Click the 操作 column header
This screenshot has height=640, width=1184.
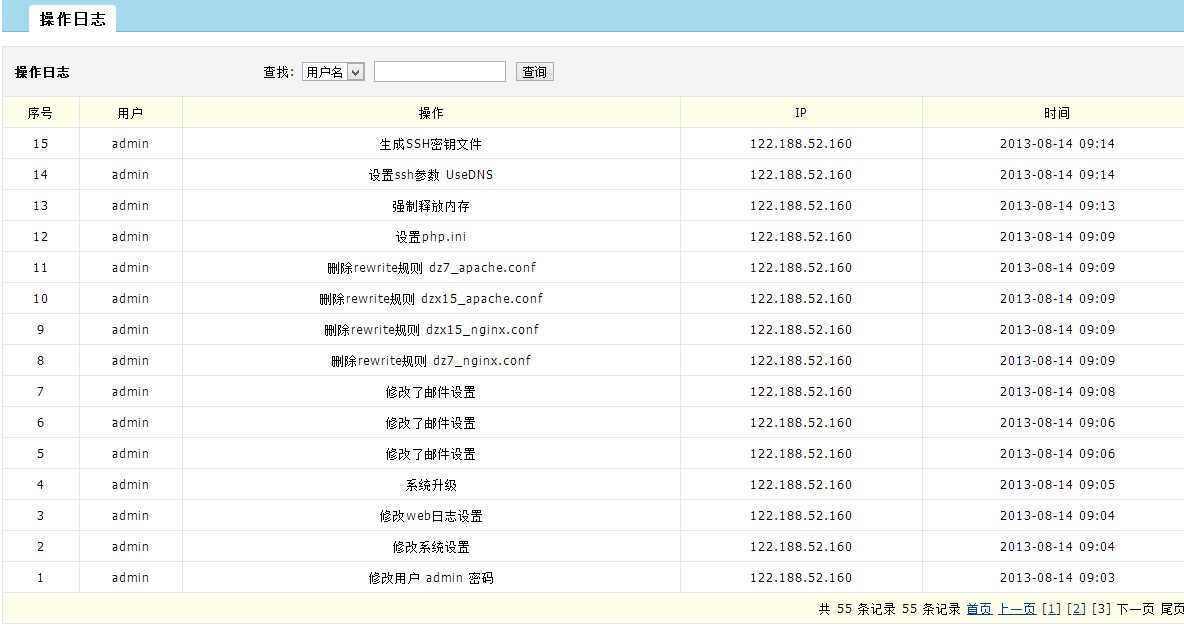(431, 113)
